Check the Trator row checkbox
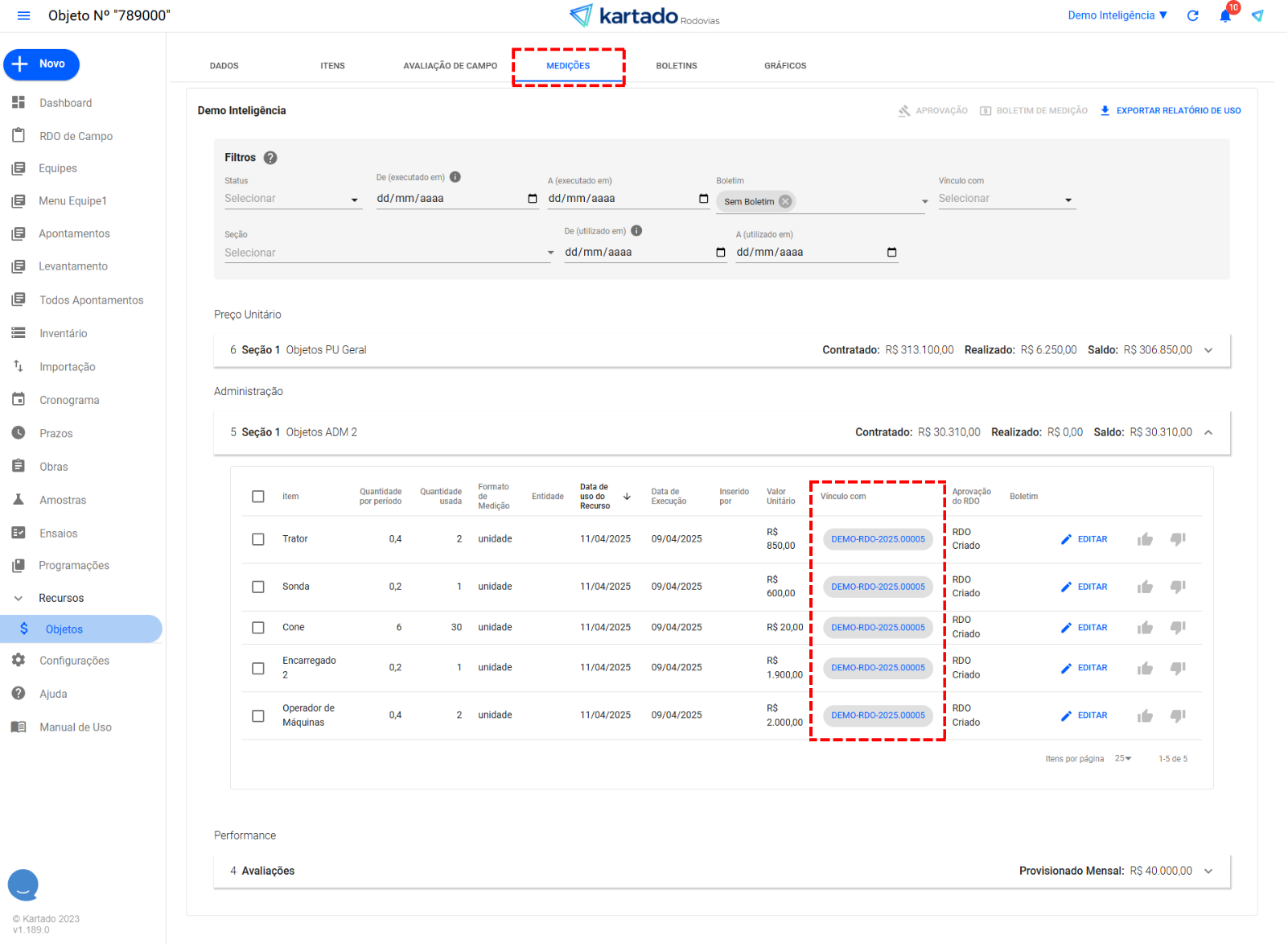The image size is (1288, 944). coord(258,539)
